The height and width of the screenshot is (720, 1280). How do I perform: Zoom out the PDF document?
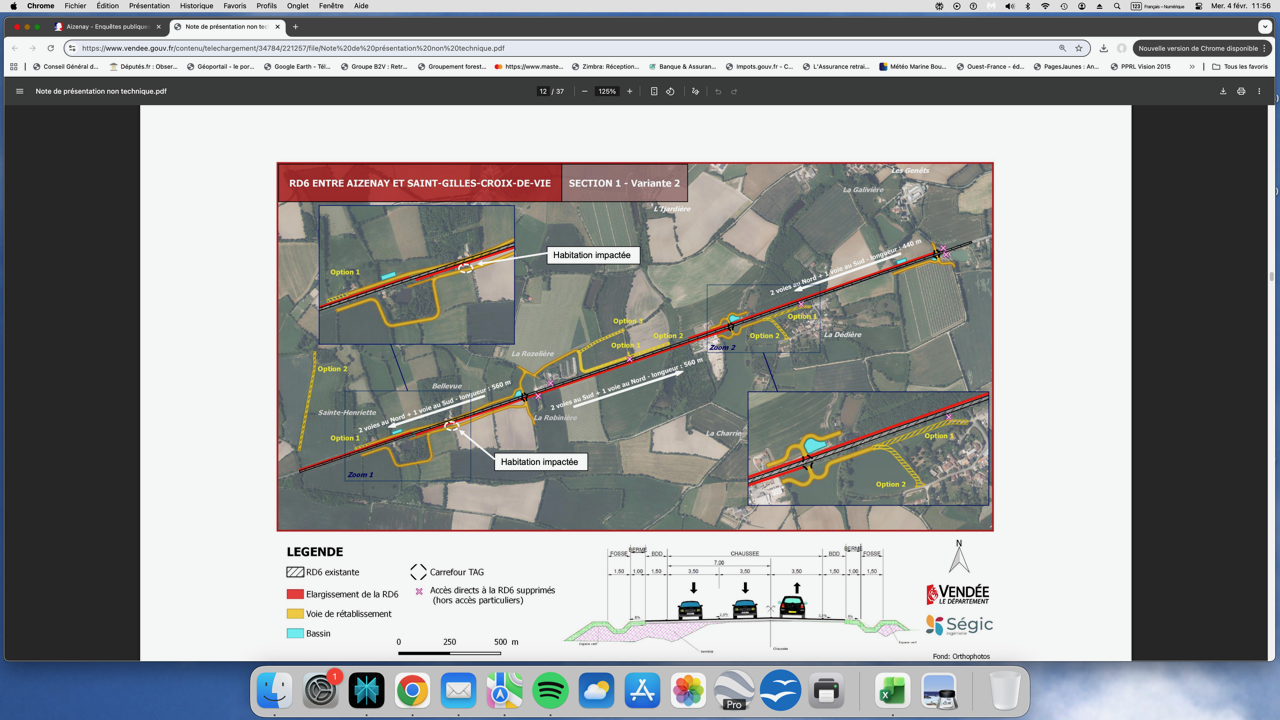pos(585,91)
